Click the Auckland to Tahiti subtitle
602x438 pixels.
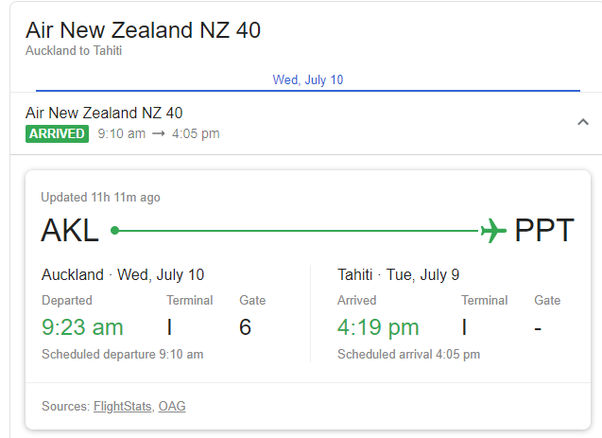coord(74,50)
